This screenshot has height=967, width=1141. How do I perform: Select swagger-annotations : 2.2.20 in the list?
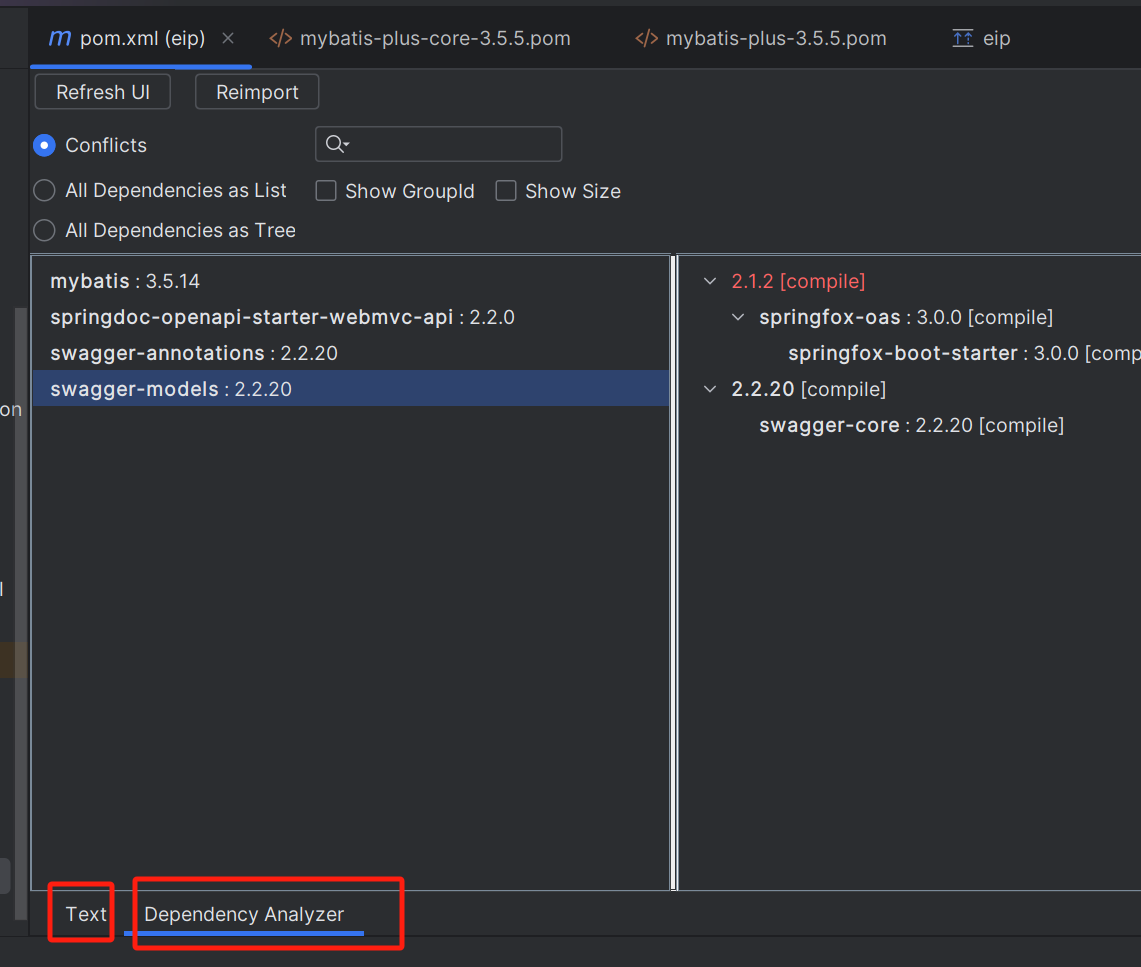tap(351, 353)
